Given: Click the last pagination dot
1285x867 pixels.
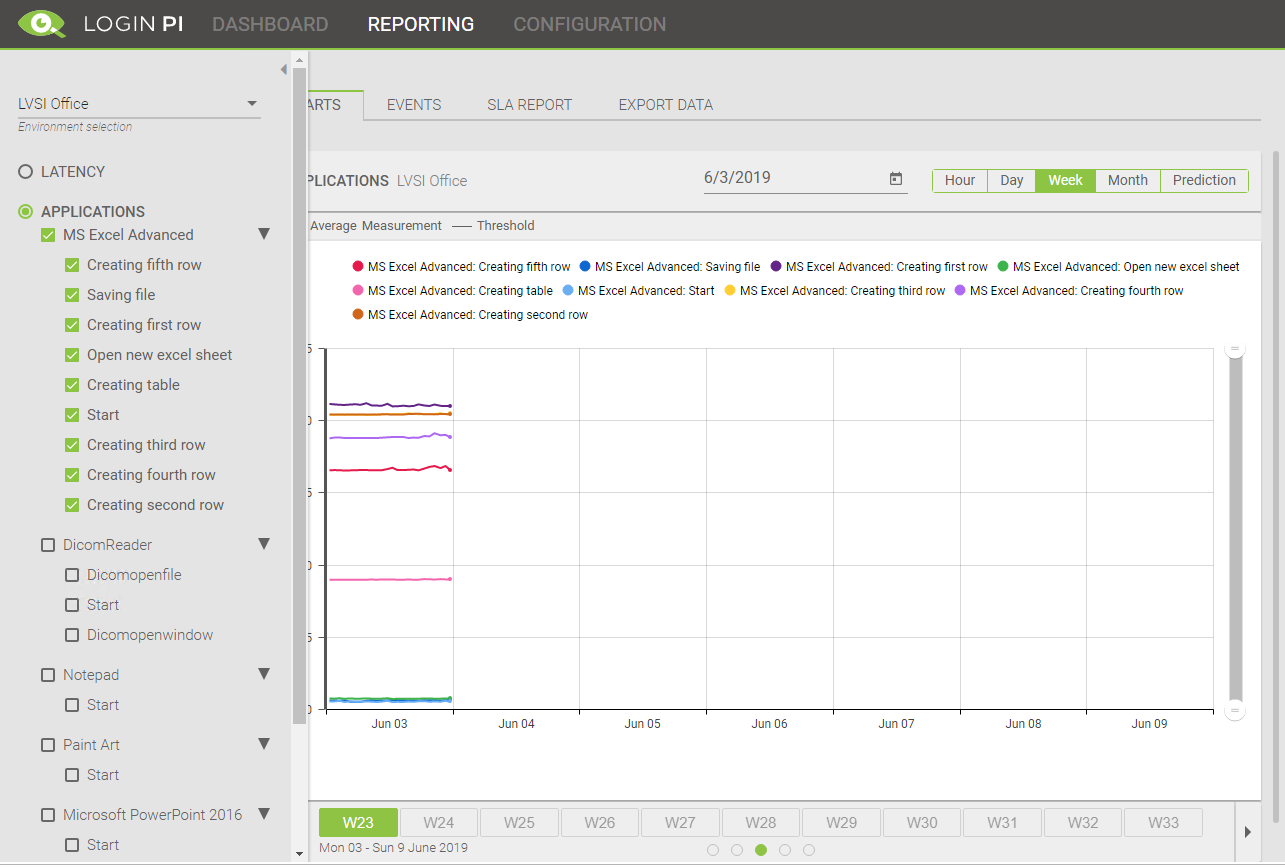Looking at the screenshot, I should coord(809,850).
